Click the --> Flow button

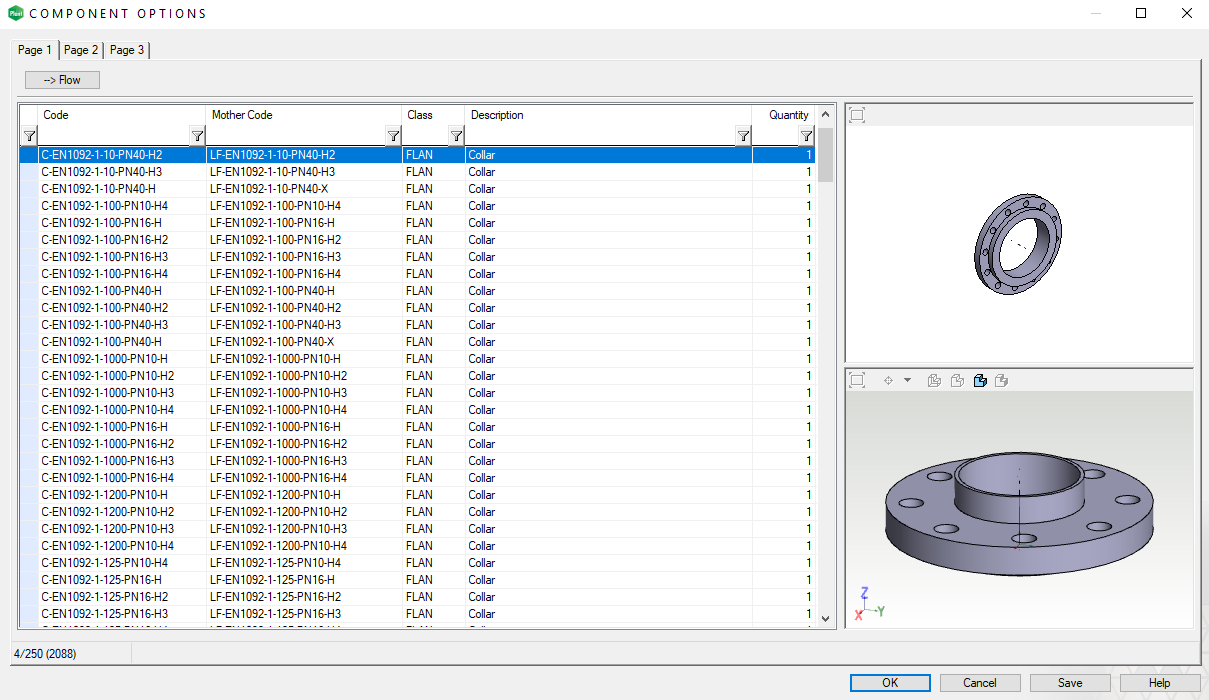[x=62, y=80]
